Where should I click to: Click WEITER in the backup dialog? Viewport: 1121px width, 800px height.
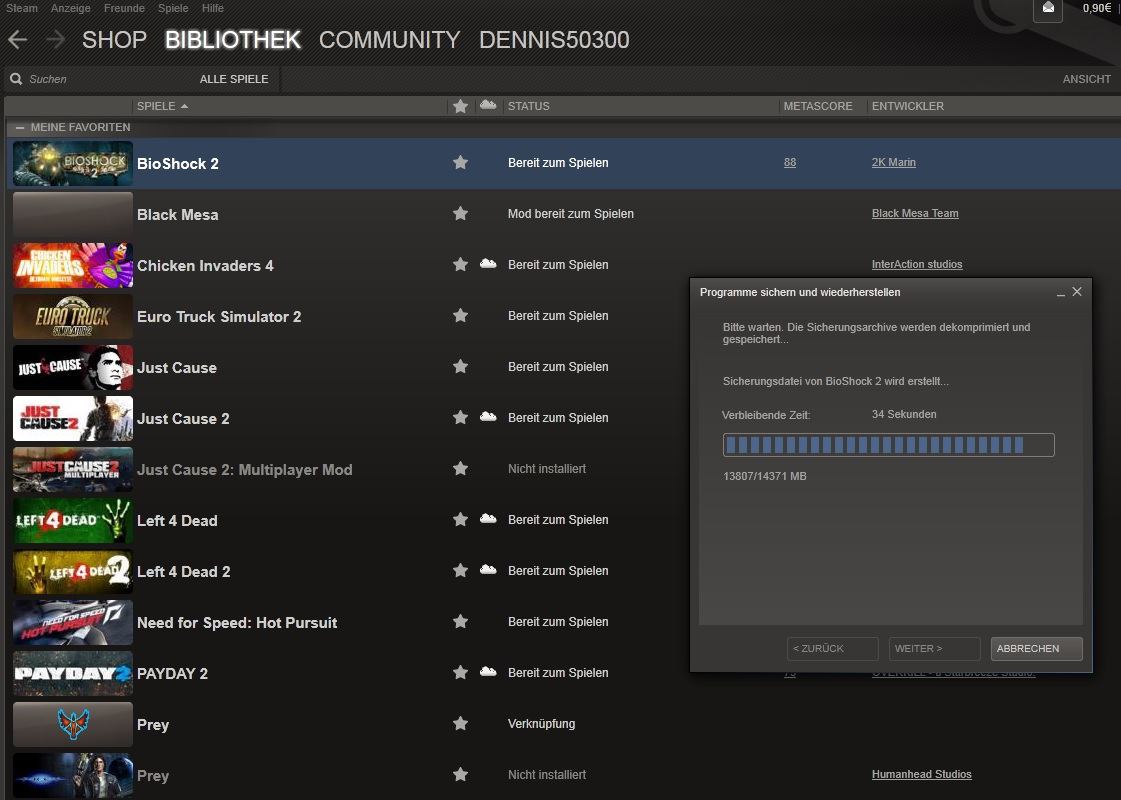(x=934, y=648)
